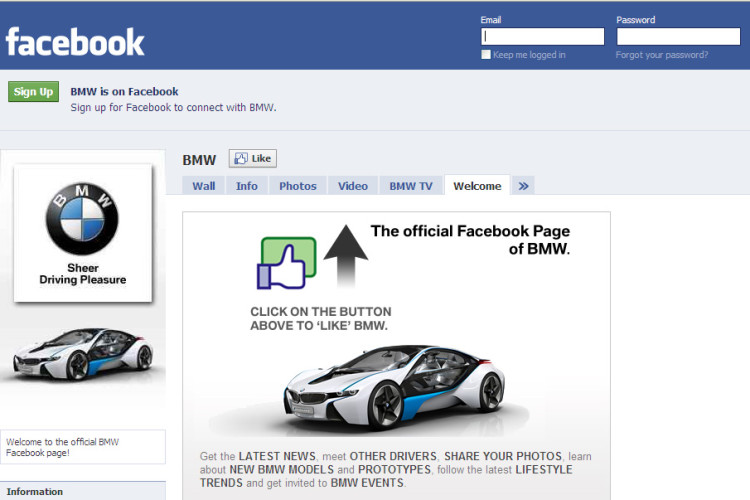The height and width of the screenshot is (500, 750).
Task: Click 'Sign up for Facebook to connect with BMW.'
Action: [173, 107]
